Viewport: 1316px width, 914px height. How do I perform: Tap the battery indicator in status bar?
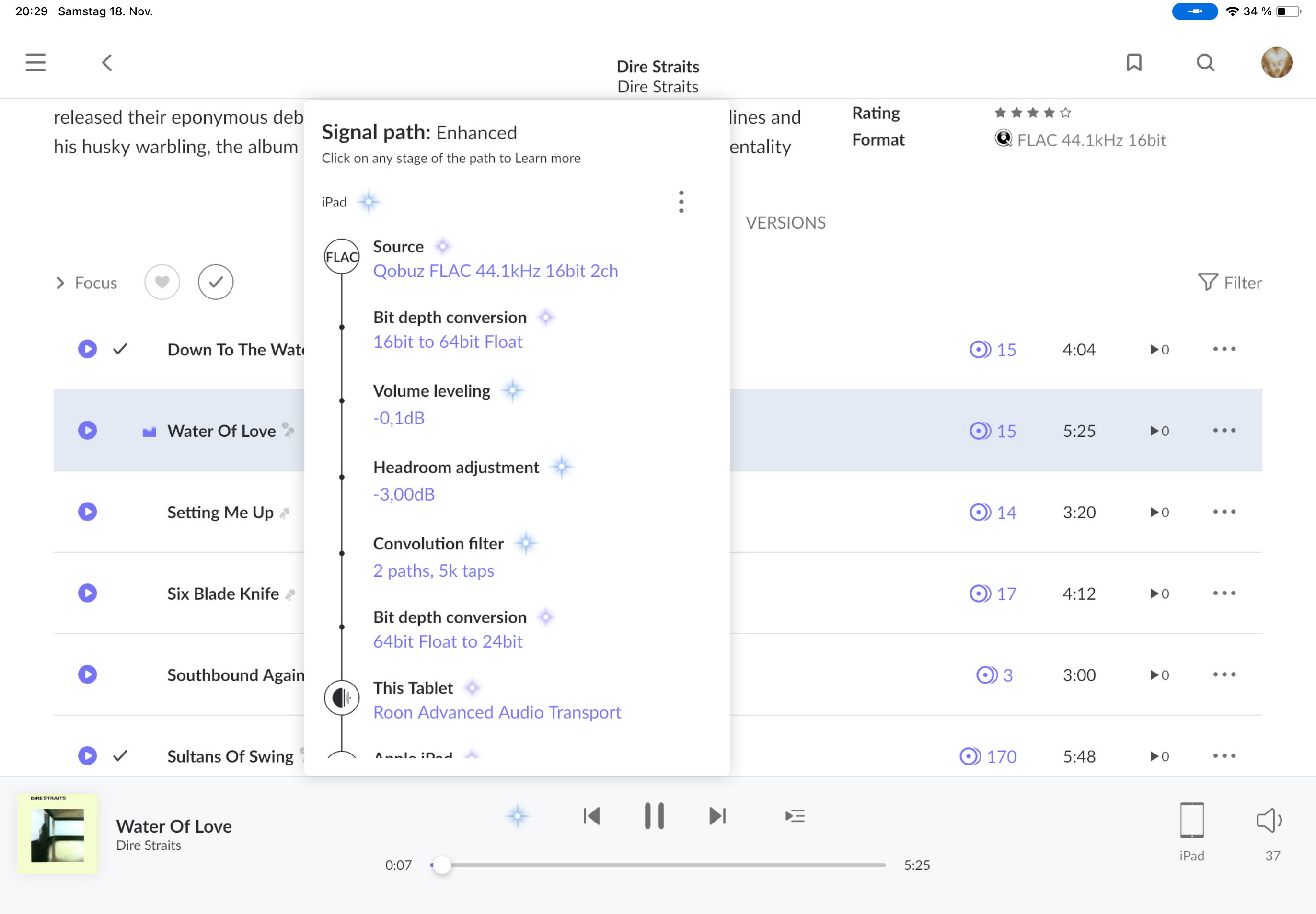pyautogui.click(x=1289, y=11)
